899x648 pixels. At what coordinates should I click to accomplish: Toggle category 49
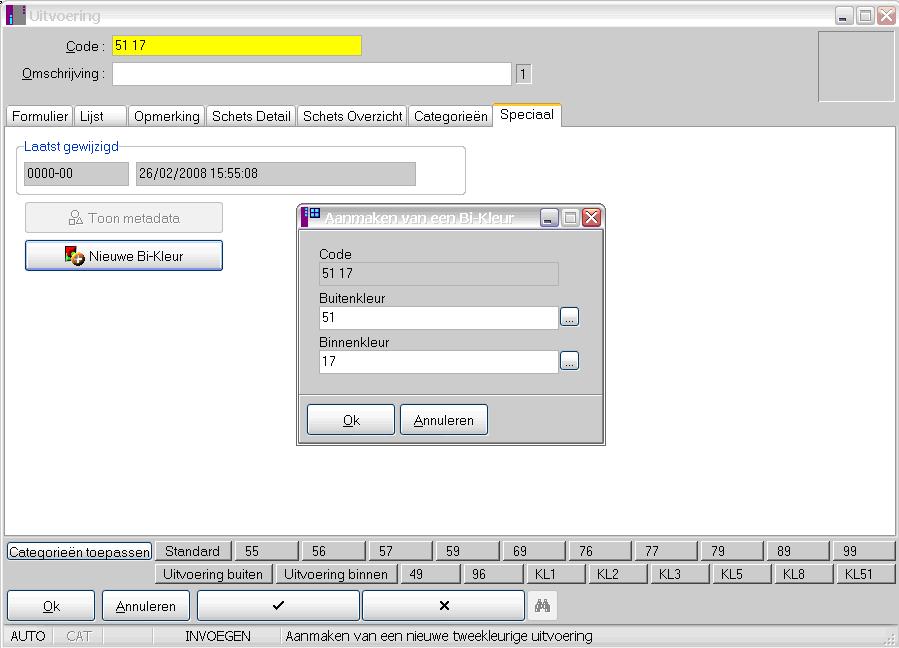pyautogui.click(x=431, y=574)
